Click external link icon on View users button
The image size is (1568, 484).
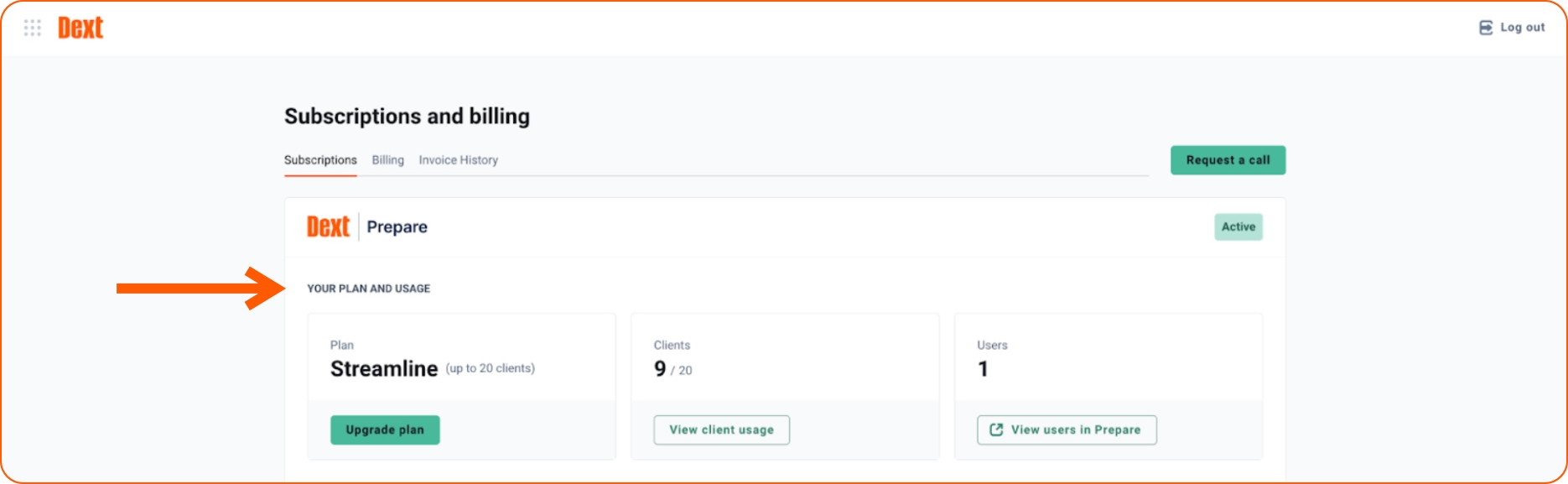[996, 429]
